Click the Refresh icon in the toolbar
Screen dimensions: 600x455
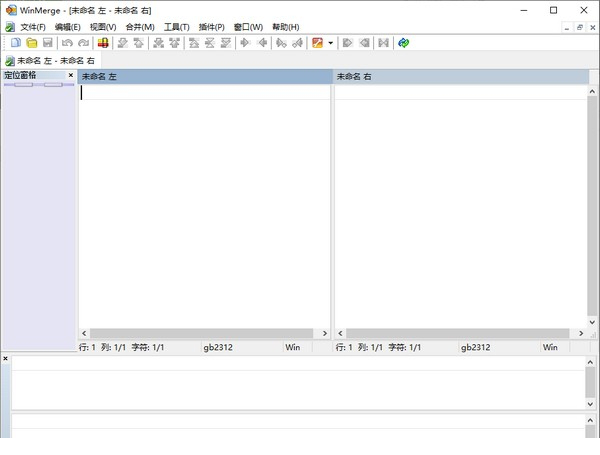pyautogui.click(x=403, y=43)
